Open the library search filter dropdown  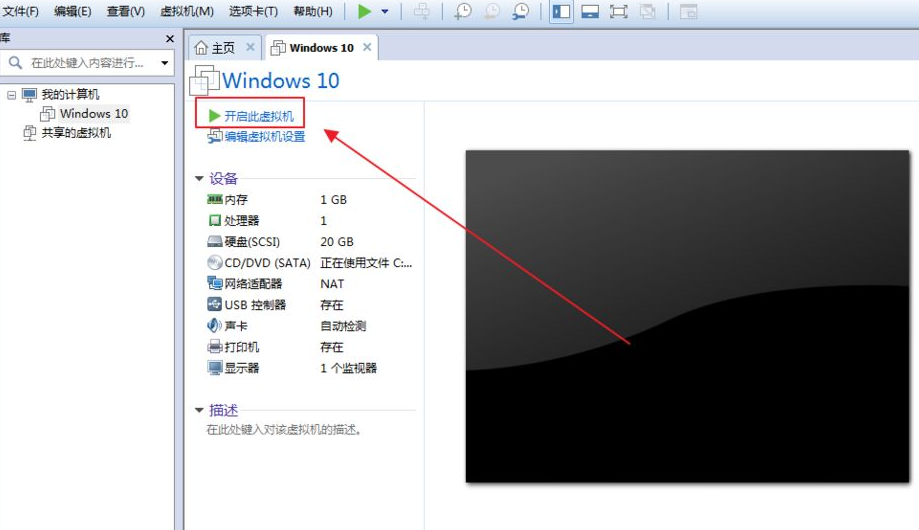point(165,63)
